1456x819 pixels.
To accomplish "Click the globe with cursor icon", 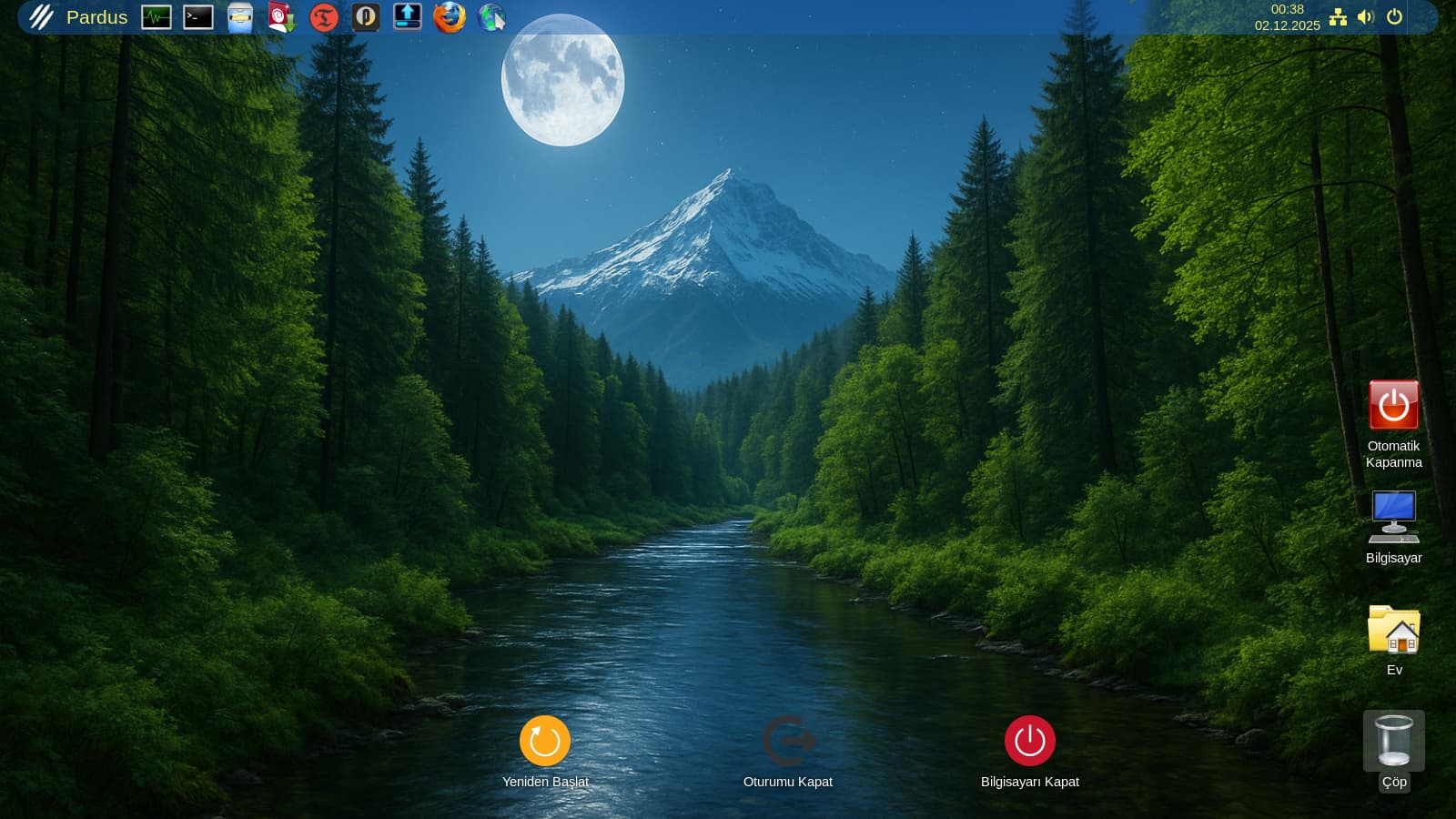I will pos(491,17).
